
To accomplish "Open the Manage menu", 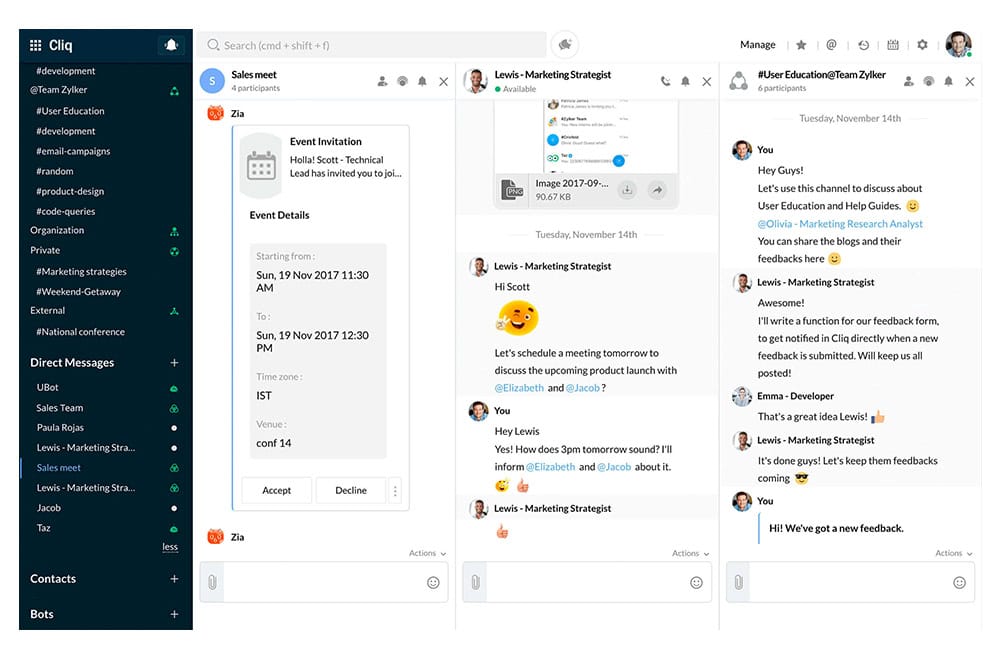I will [x=758, y=45].
